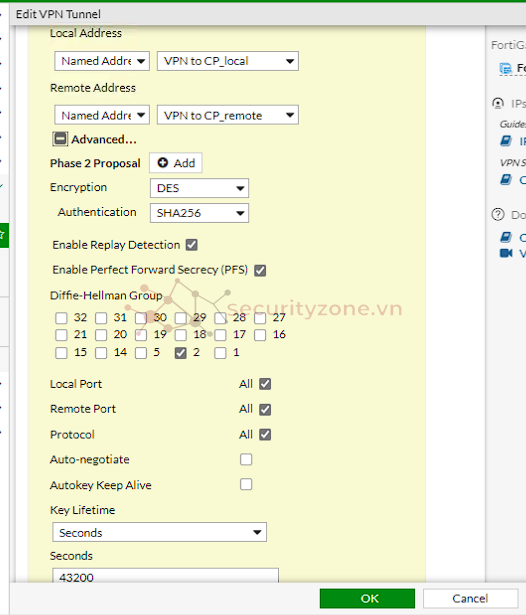The image size is (526, 615).
Task: Disable Enable Replay Detection checkbox
Action: (x=192, y=245)
